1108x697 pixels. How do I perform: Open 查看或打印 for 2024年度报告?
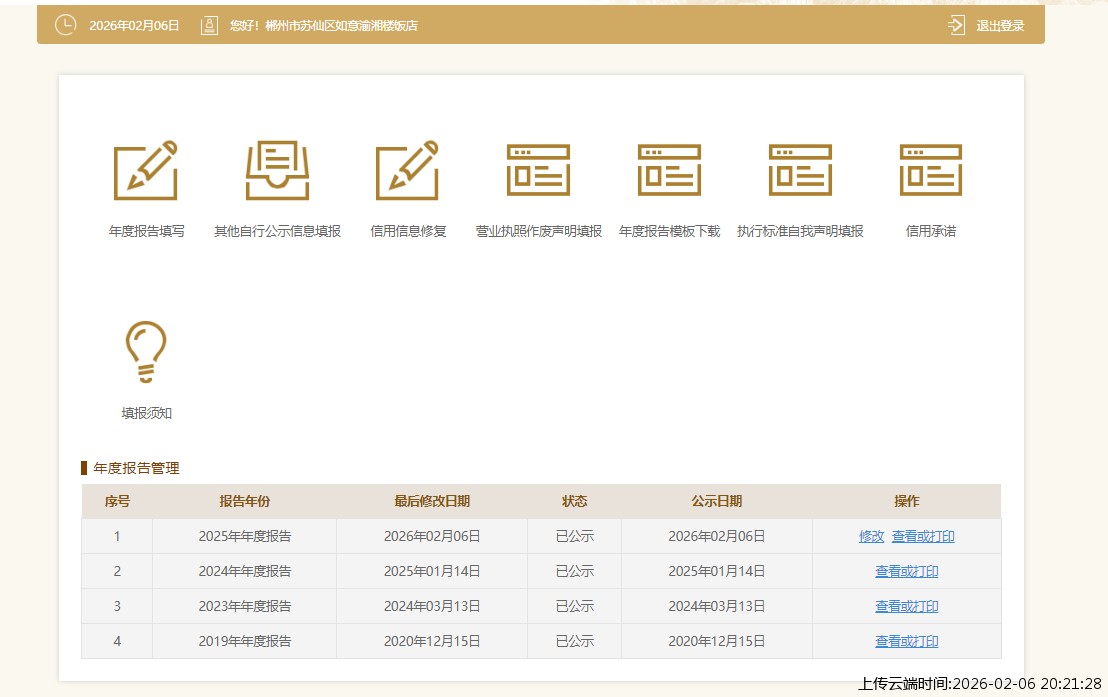coord(907,571)
